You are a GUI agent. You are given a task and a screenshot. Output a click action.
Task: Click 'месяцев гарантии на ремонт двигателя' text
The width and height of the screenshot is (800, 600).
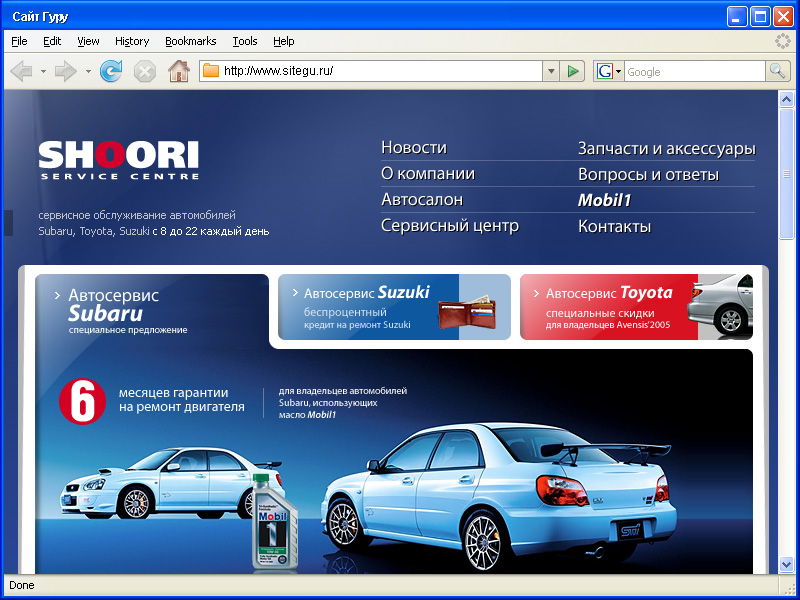pyautogui.click(x=182, y=400)
